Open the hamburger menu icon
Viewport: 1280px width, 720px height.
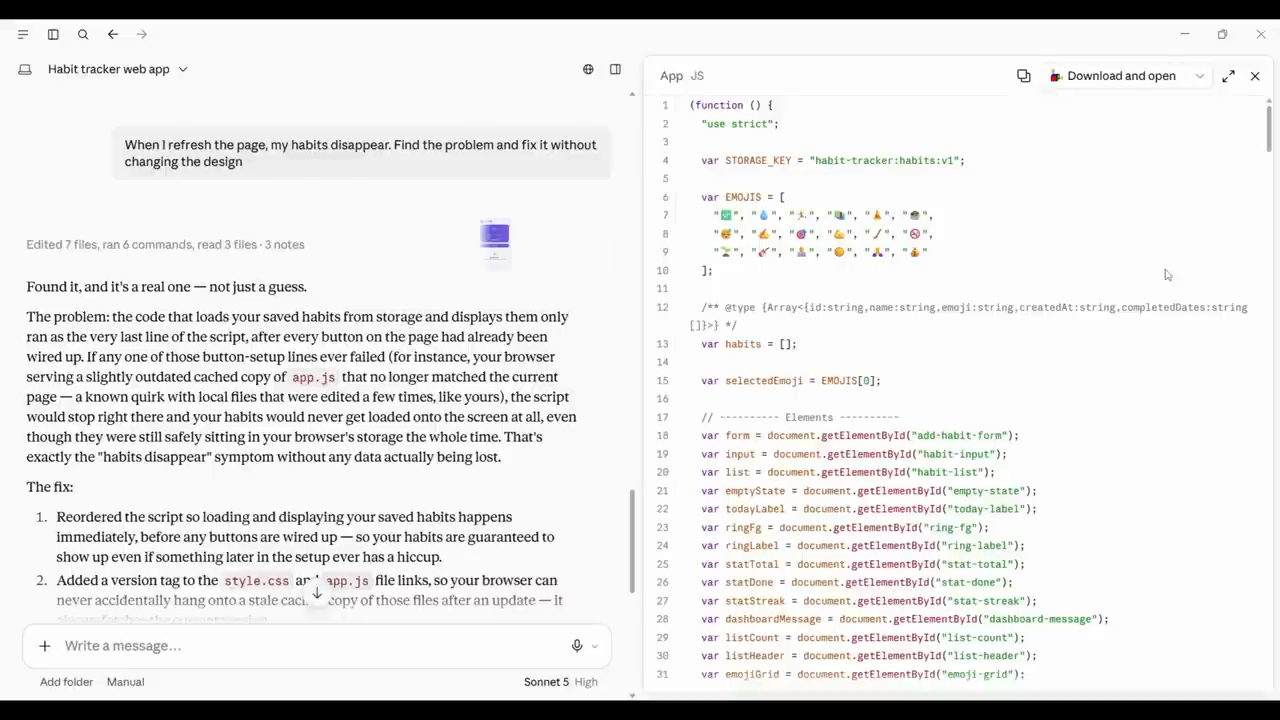23,34
